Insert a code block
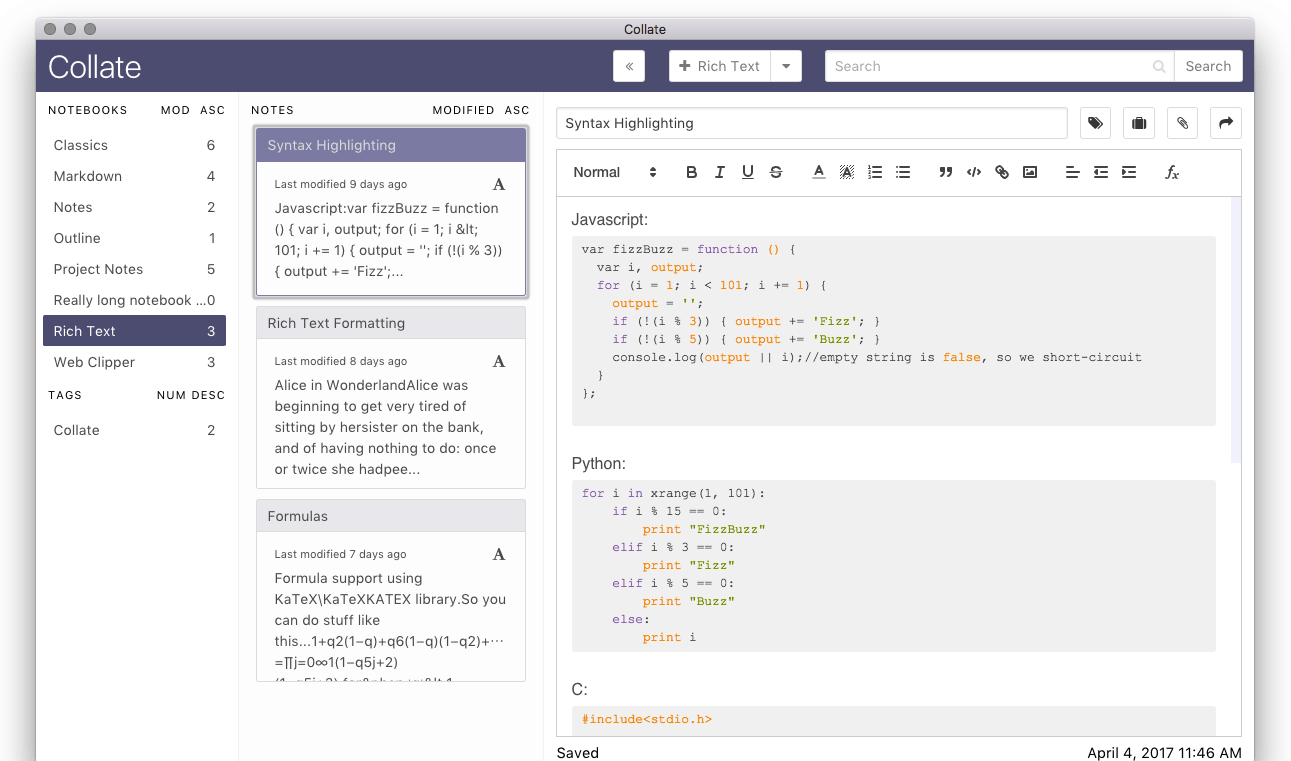 coord(973,172)
